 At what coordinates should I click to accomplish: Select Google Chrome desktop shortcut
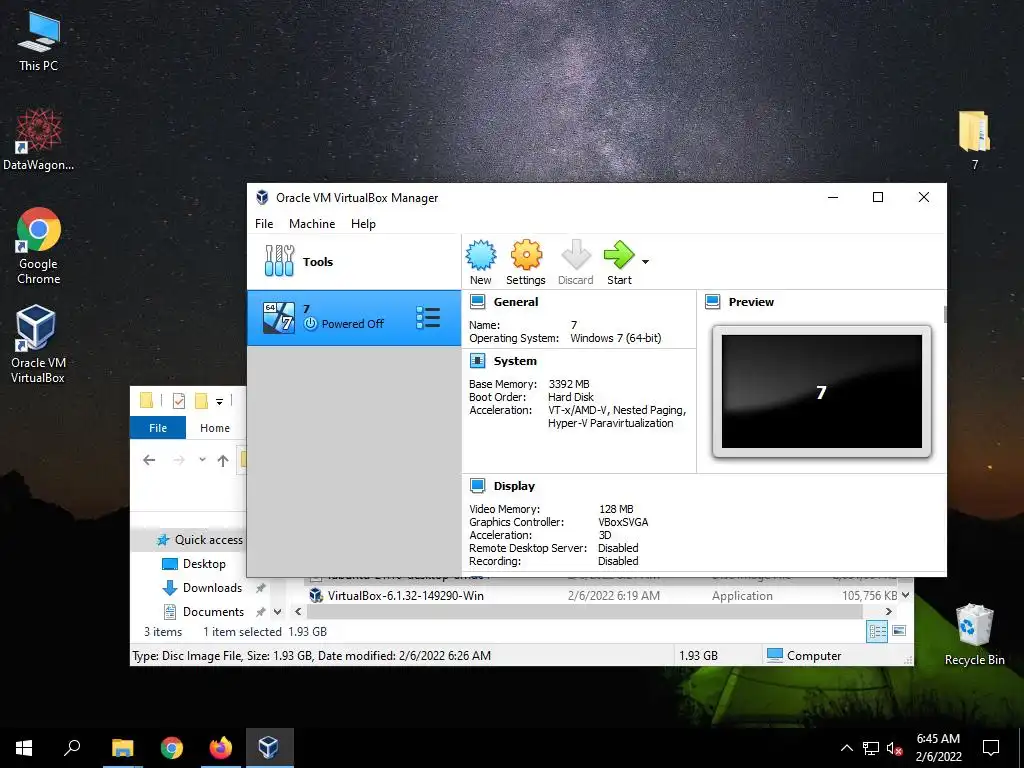pos(39,246)
